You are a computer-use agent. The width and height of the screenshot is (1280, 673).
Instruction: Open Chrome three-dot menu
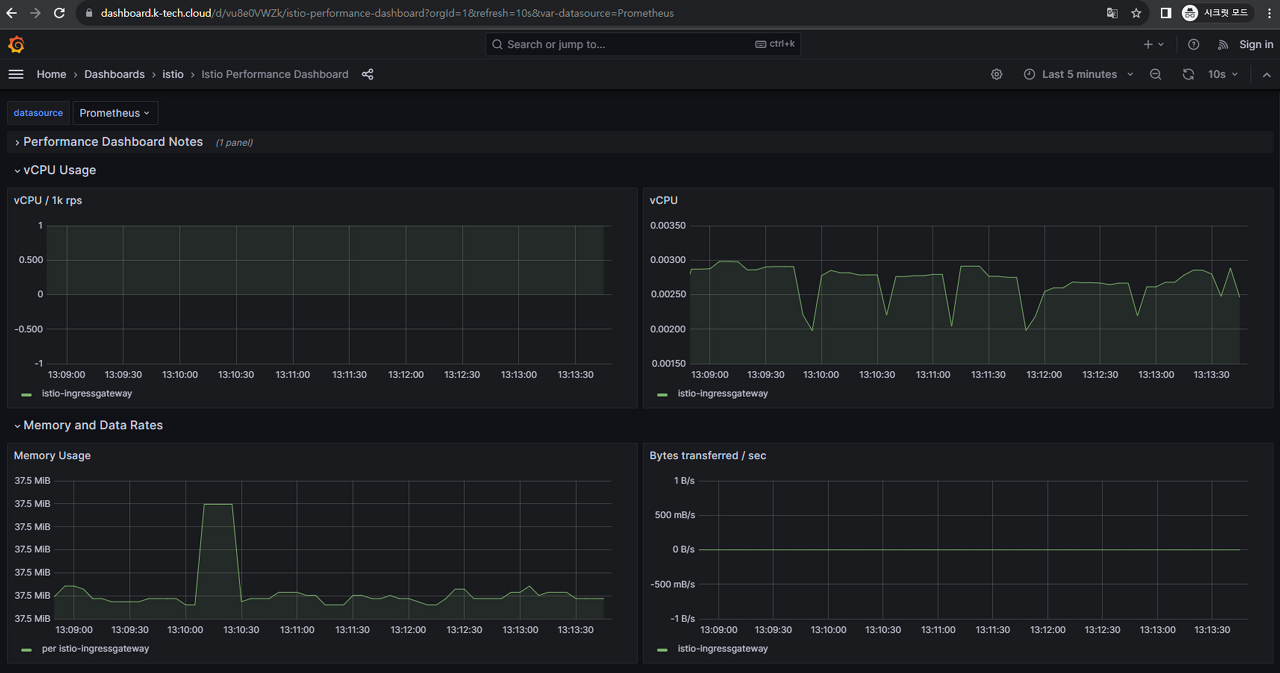point(1267,13)
